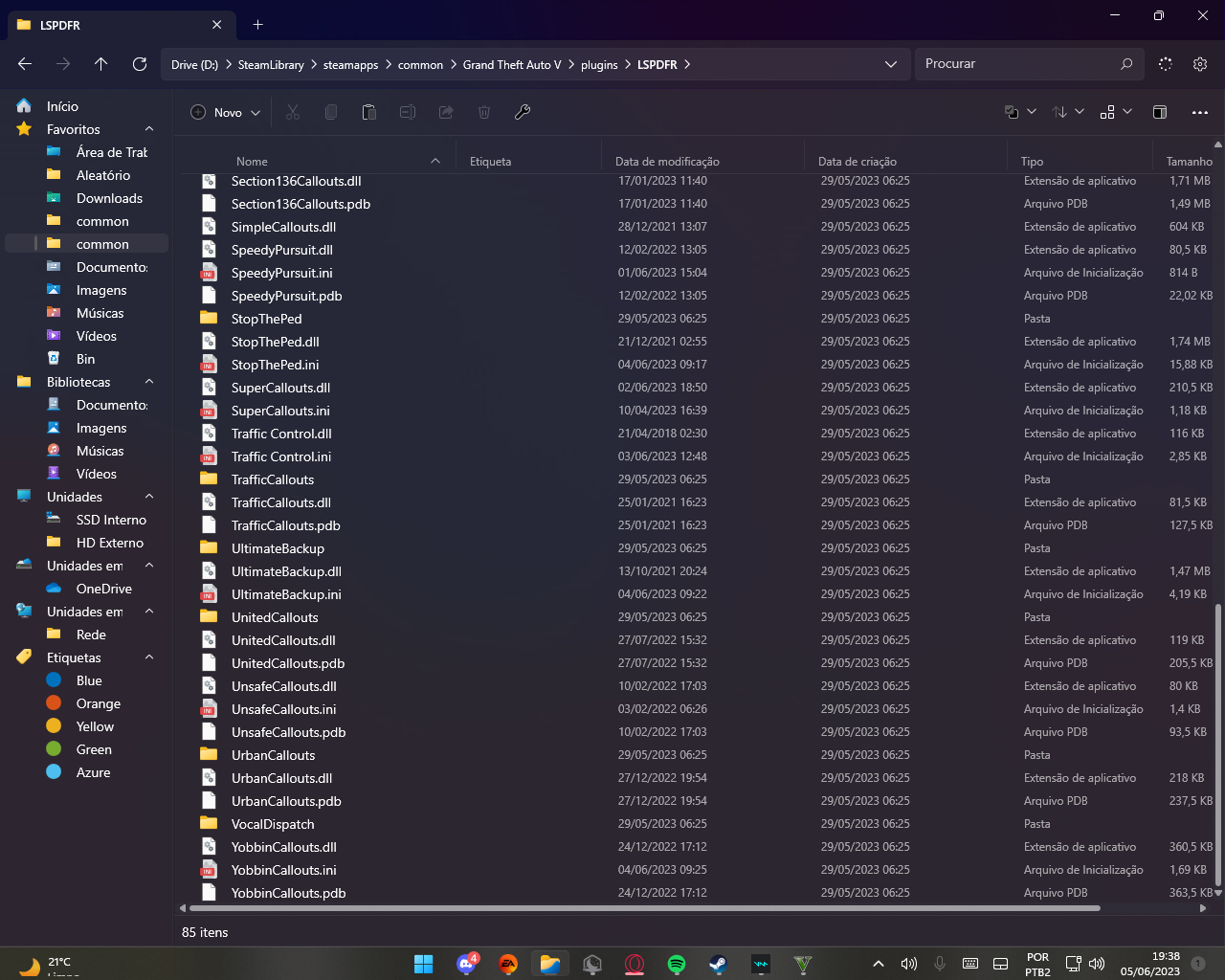Open Downloads in the sidebar

pyautogui.click(x=109, y=198)
